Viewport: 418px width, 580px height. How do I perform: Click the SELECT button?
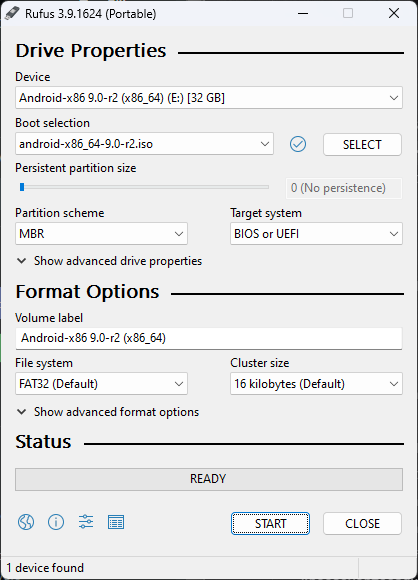[362, 144]
